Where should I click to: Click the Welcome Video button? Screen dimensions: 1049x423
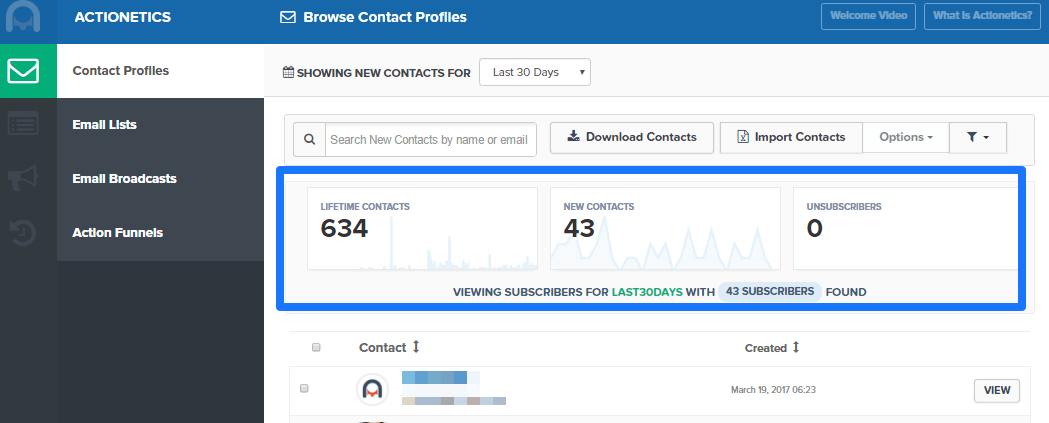coord(868,16)
